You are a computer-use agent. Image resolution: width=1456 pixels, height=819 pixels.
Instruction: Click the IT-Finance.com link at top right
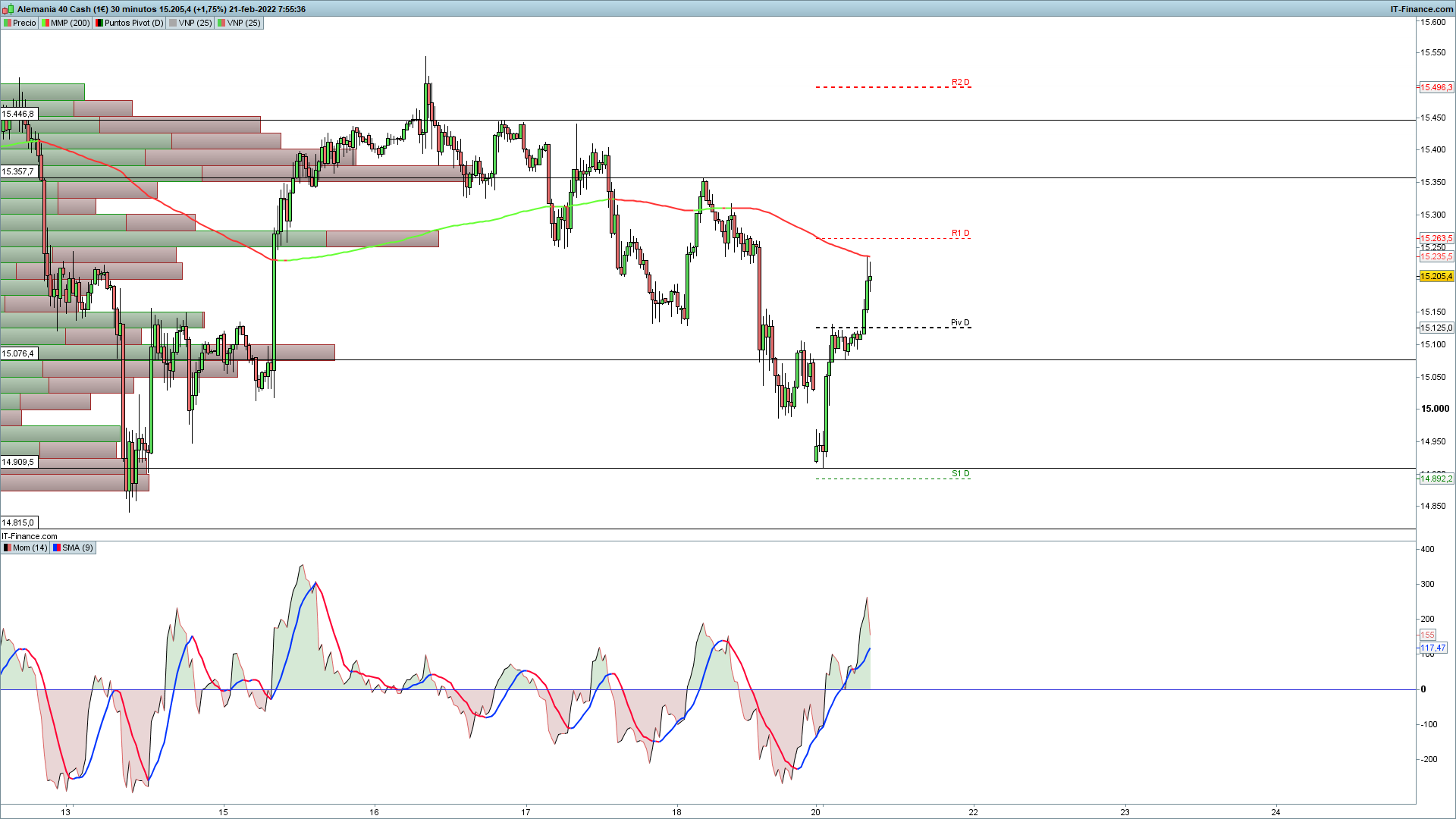pyautogui.click(x=1421, y=9)
